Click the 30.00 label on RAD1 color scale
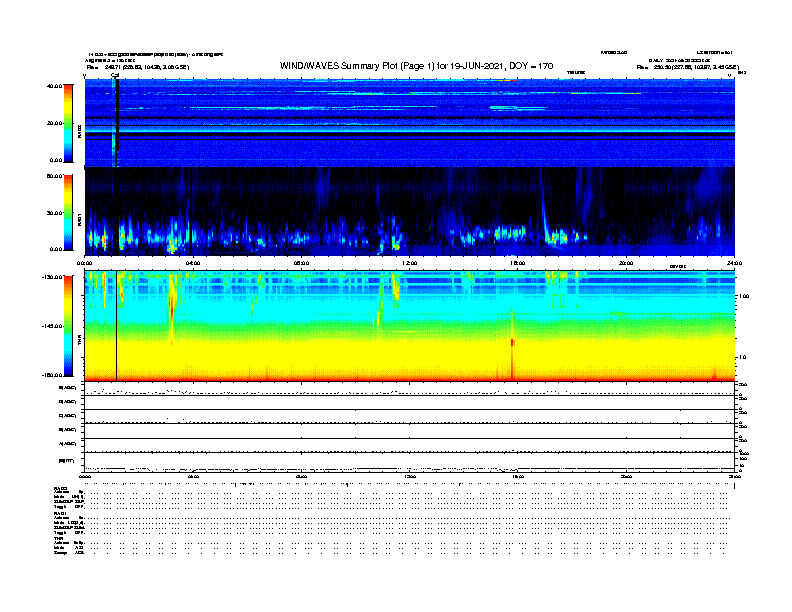The height and width of the screenshot is (612, 792). [54, 213]
